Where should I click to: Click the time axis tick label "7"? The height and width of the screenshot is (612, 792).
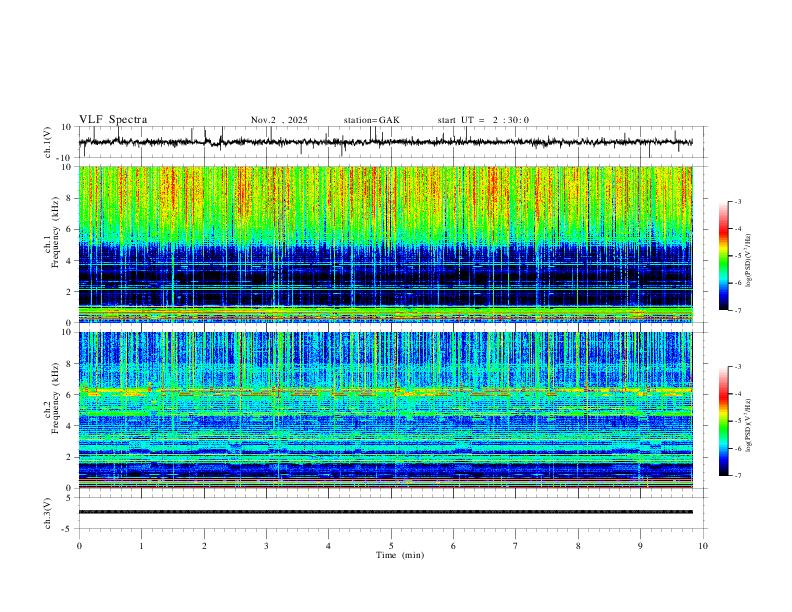[516, 546]
